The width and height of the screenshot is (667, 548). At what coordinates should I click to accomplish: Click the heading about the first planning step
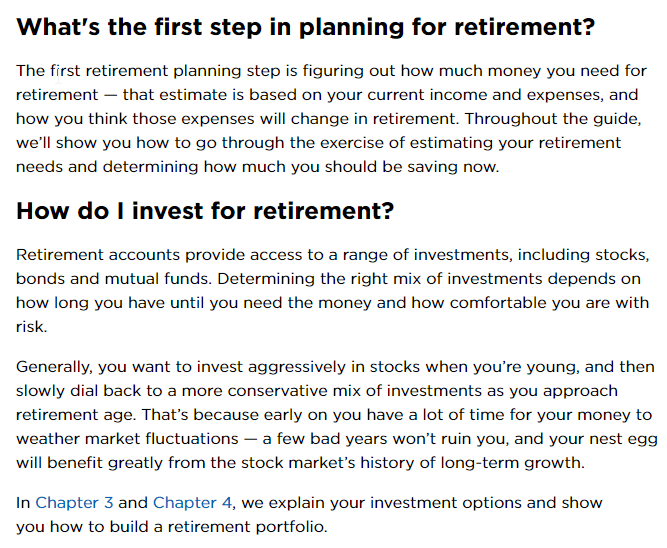point(305,27)
